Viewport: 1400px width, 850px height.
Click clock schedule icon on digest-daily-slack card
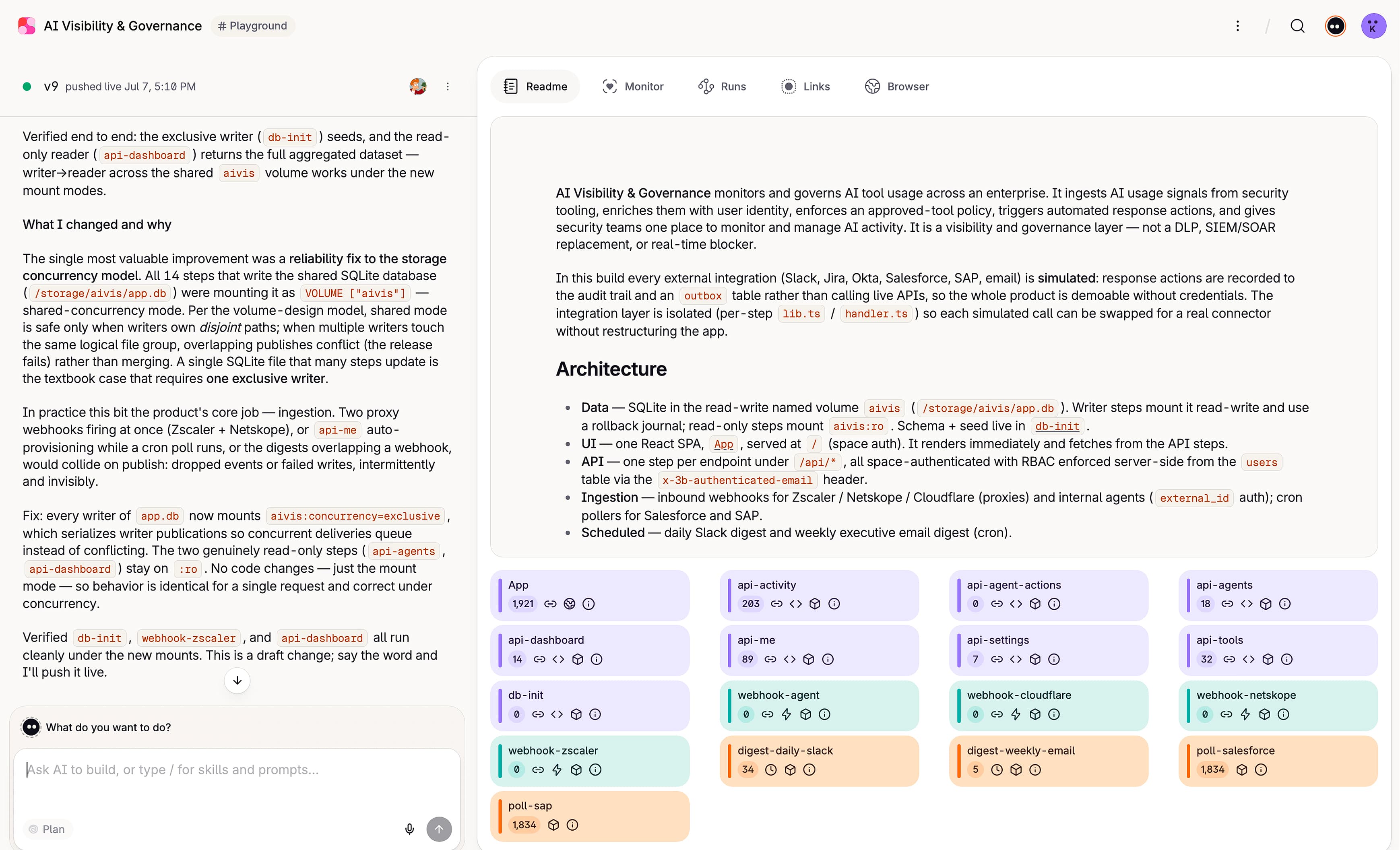coord(770,770)
